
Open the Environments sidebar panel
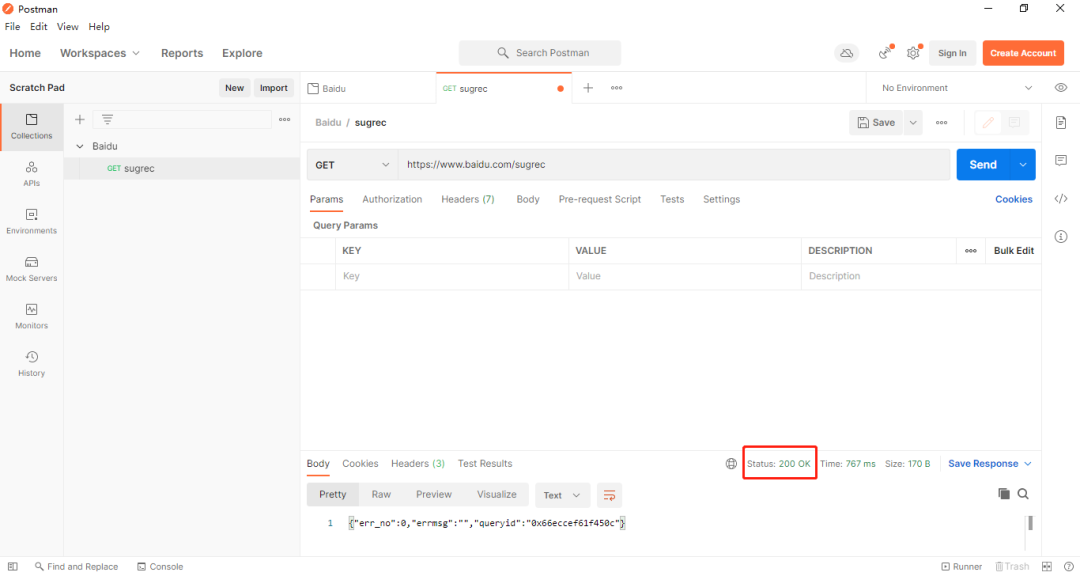tap(32, 222)
